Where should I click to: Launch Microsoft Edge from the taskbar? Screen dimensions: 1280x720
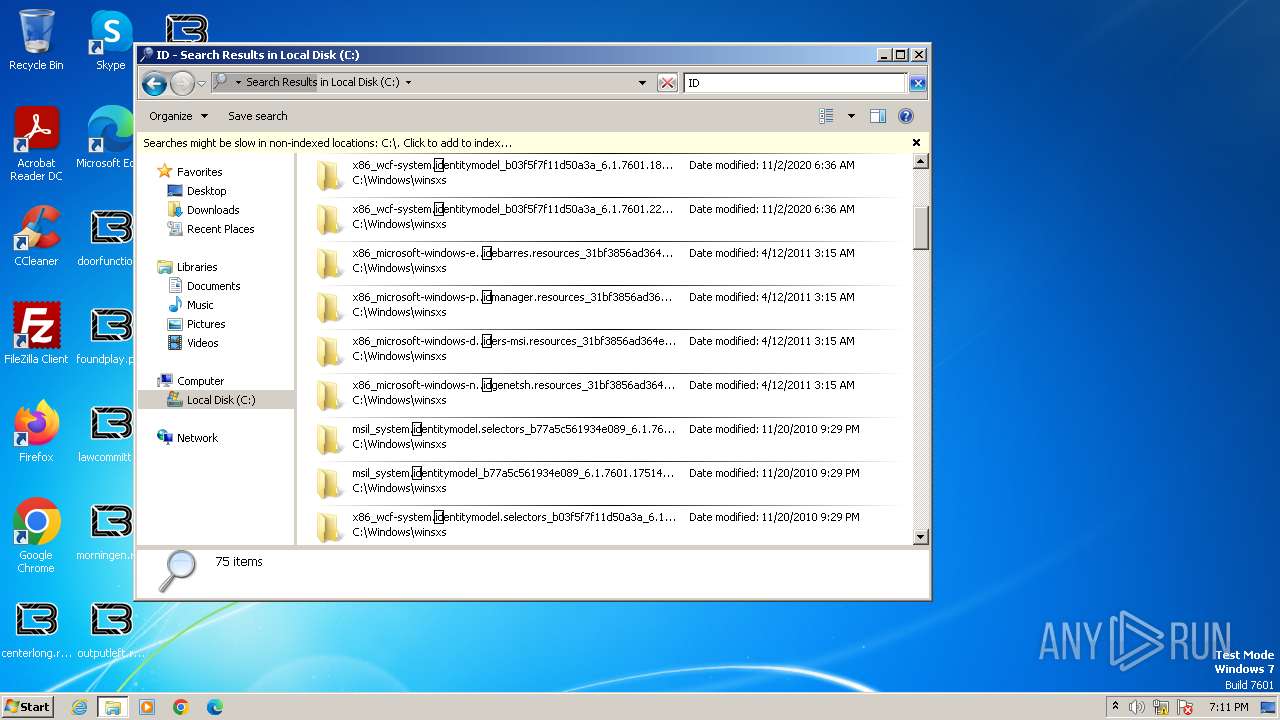pos(214,707)
